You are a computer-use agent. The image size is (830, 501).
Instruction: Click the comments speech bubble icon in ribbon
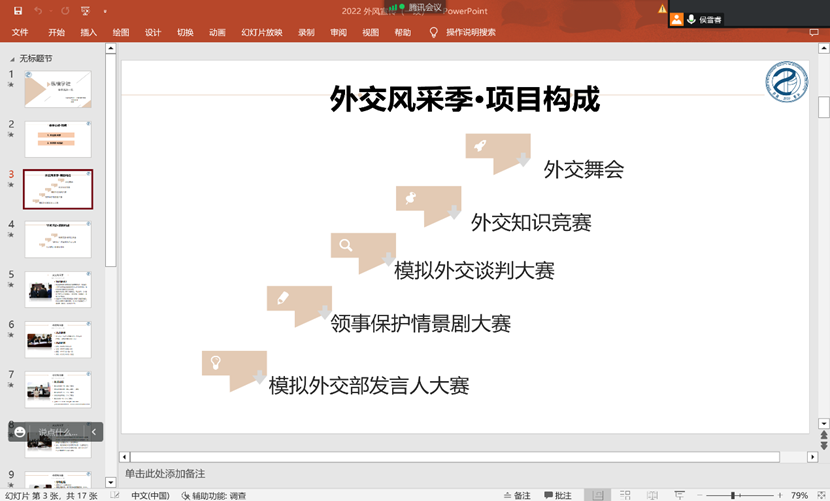814,32
